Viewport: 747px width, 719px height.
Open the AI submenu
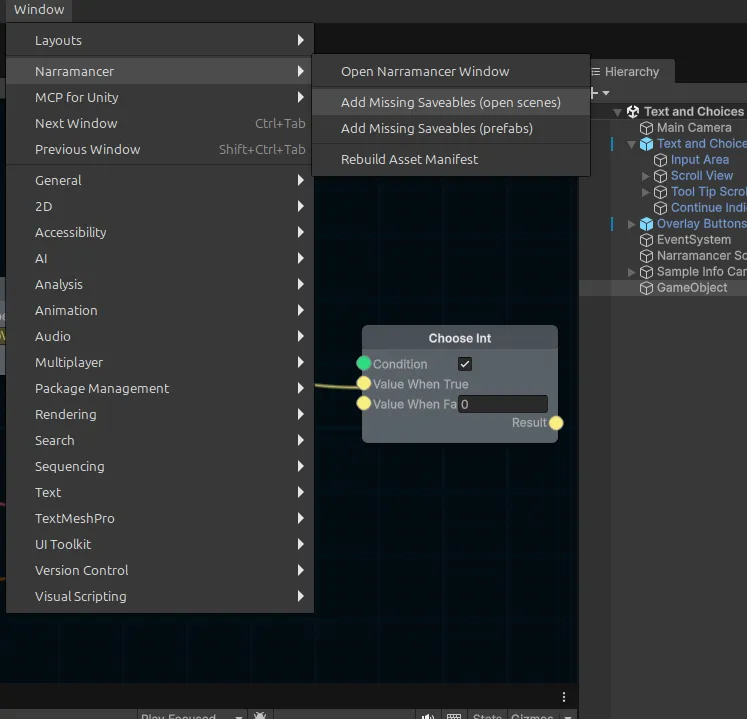pos(160,258)
